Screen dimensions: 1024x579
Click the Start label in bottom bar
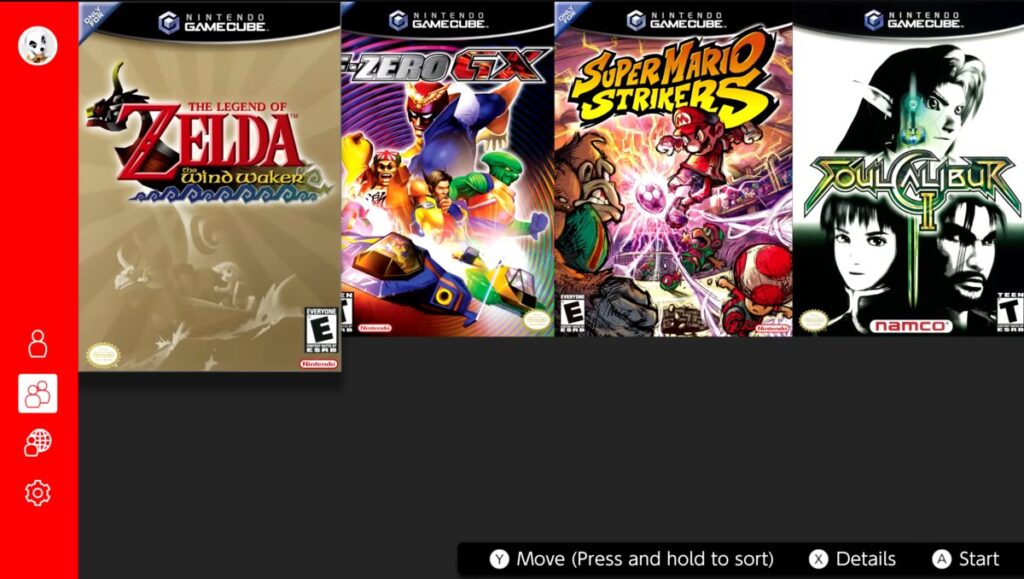coord(979,559)
